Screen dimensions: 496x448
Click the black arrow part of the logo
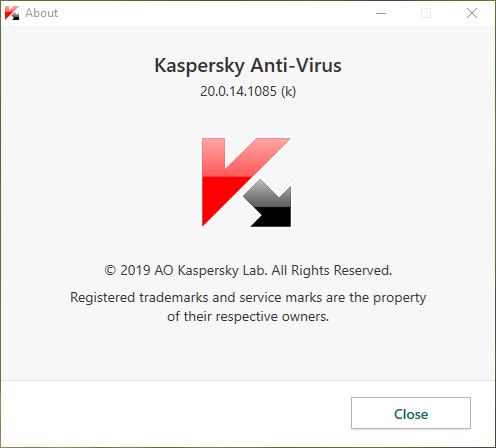click(268, 204)
